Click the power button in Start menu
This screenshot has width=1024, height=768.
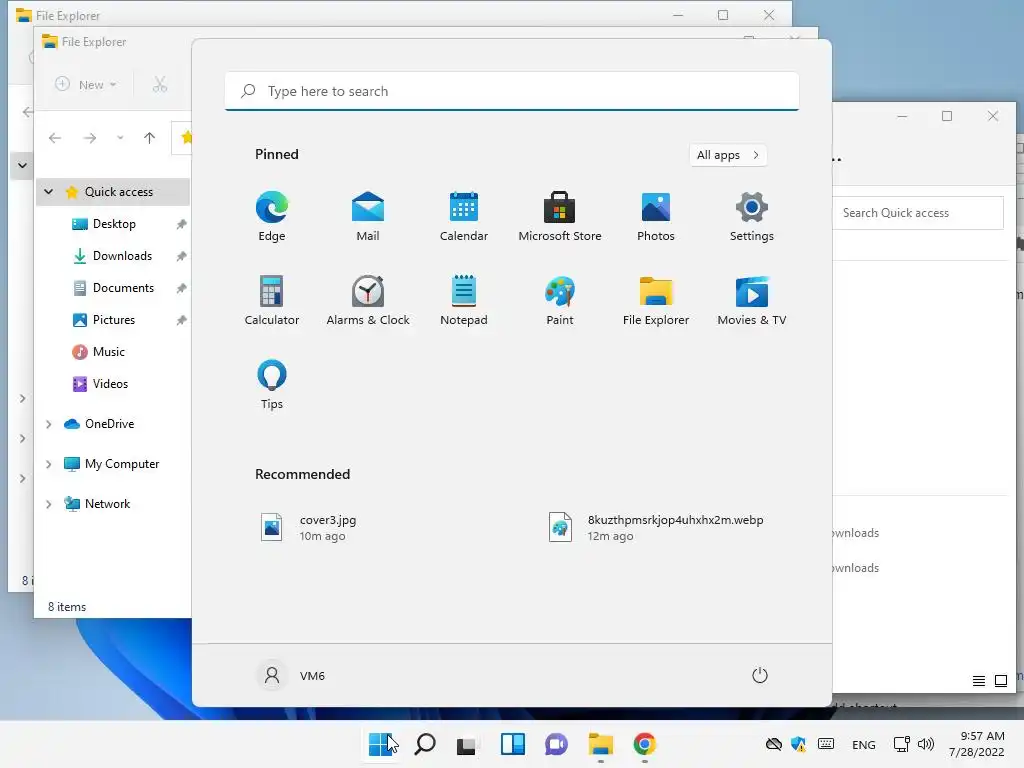[x=760, y=675]
